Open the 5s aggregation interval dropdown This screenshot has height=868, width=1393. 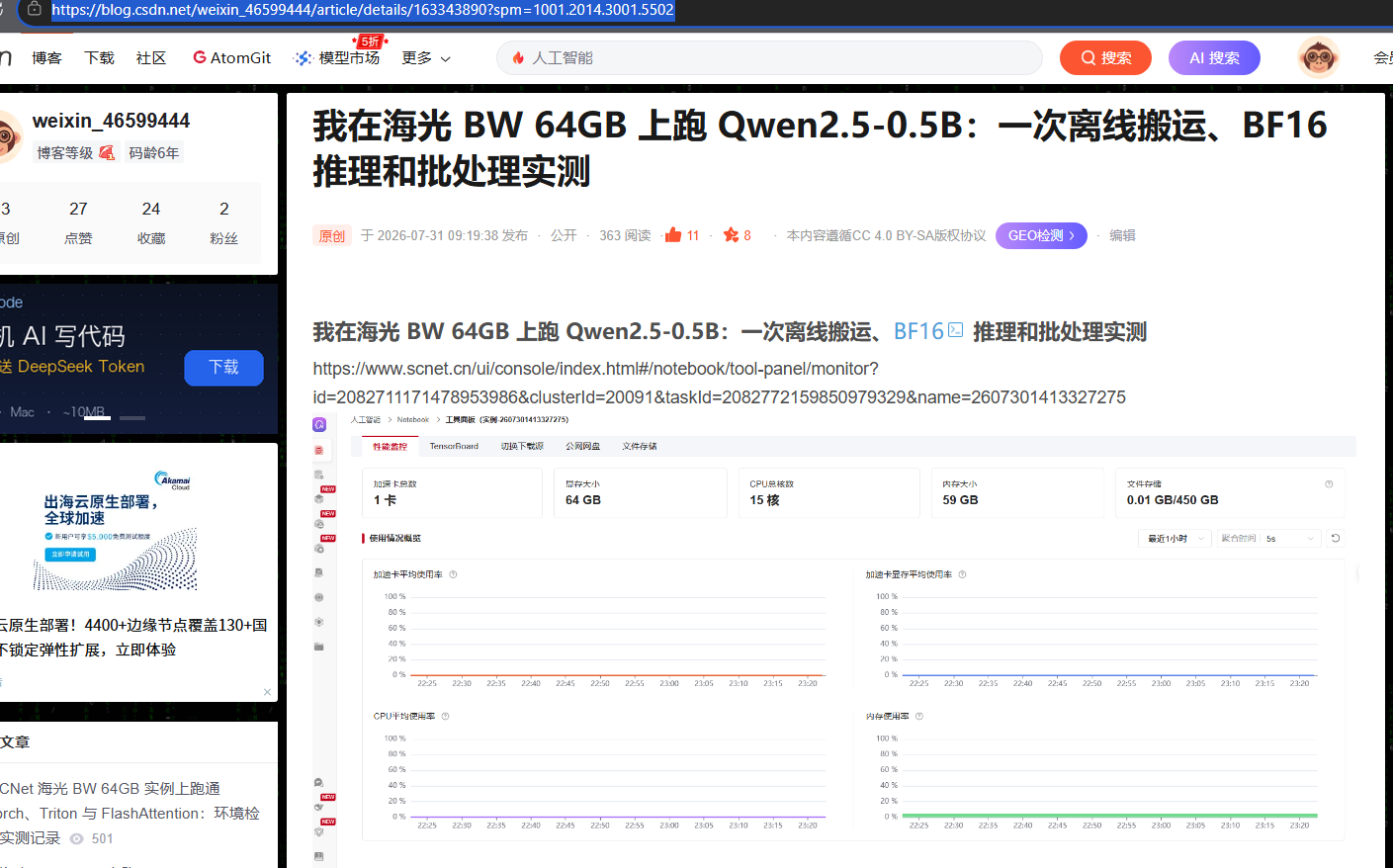click(1290, 539)
